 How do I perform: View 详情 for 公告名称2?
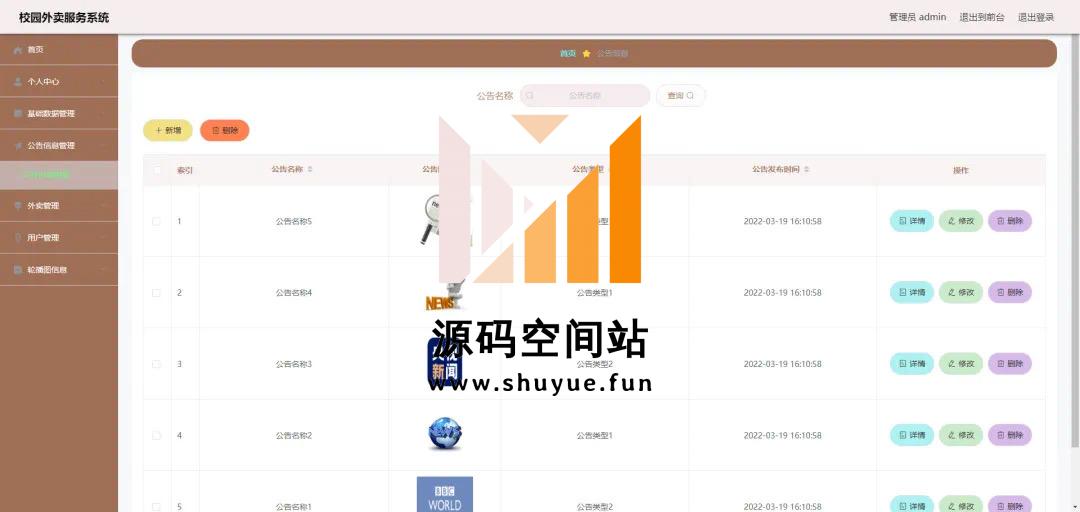911,436
